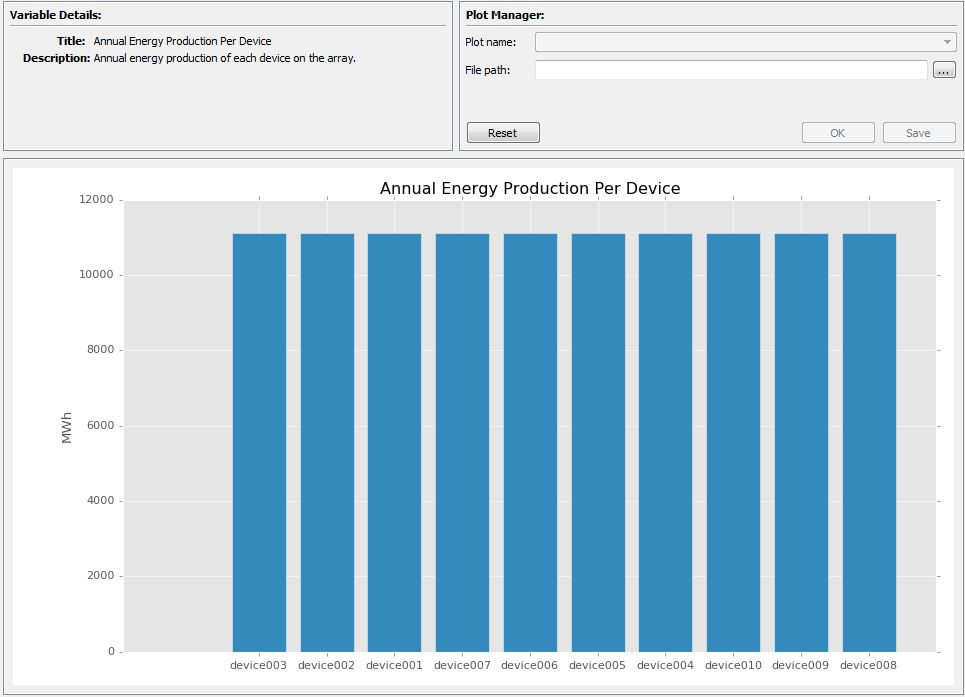Image resolution: width=965 pixels, height=697 pixels.
Task: Click the OK button in Plot Manager
Action: [x=838, y=133]
